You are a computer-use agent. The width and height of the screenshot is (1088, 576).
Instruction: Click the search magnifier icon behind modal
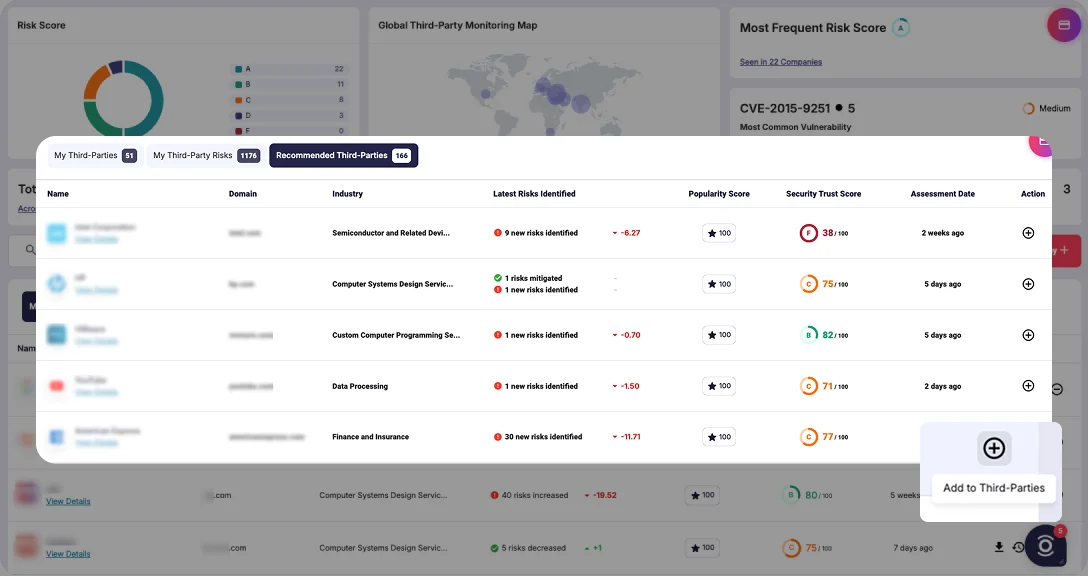pyautogui.click(x=30, y=249)
